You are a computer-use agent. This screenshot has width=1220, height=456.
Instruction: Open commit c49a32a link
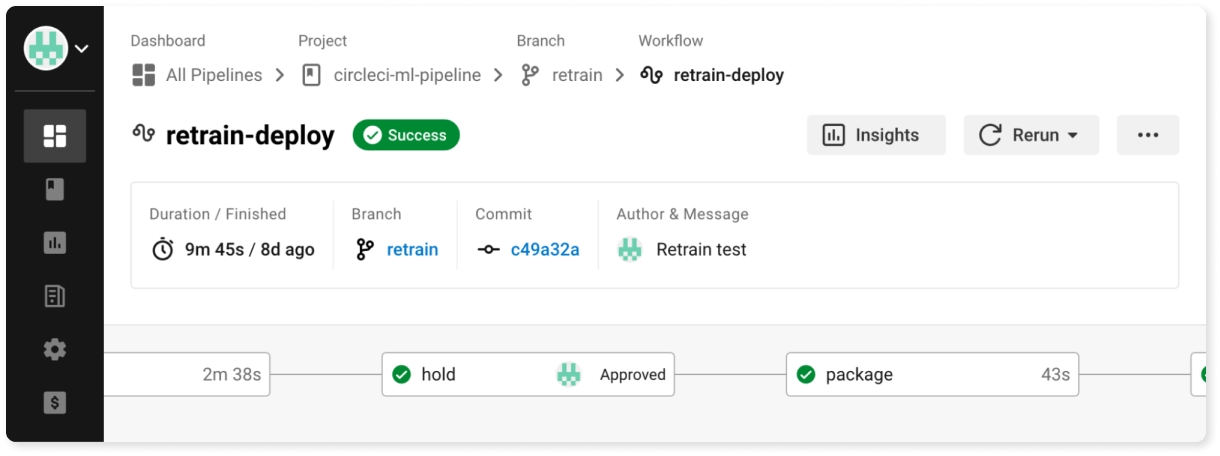click(544, 250)
